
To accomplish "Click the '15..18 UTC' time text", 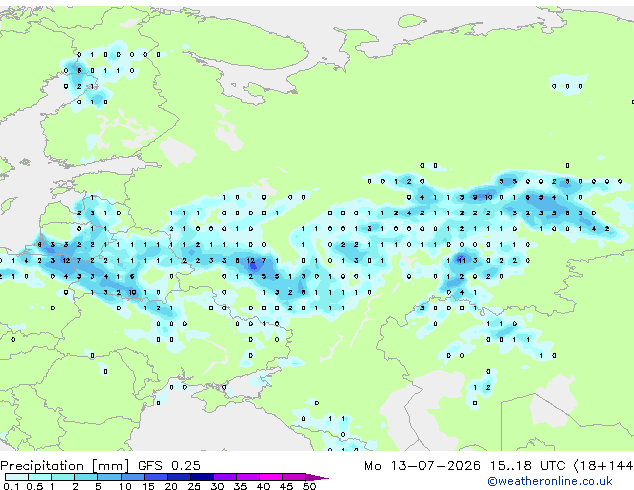I will [527, 466].
